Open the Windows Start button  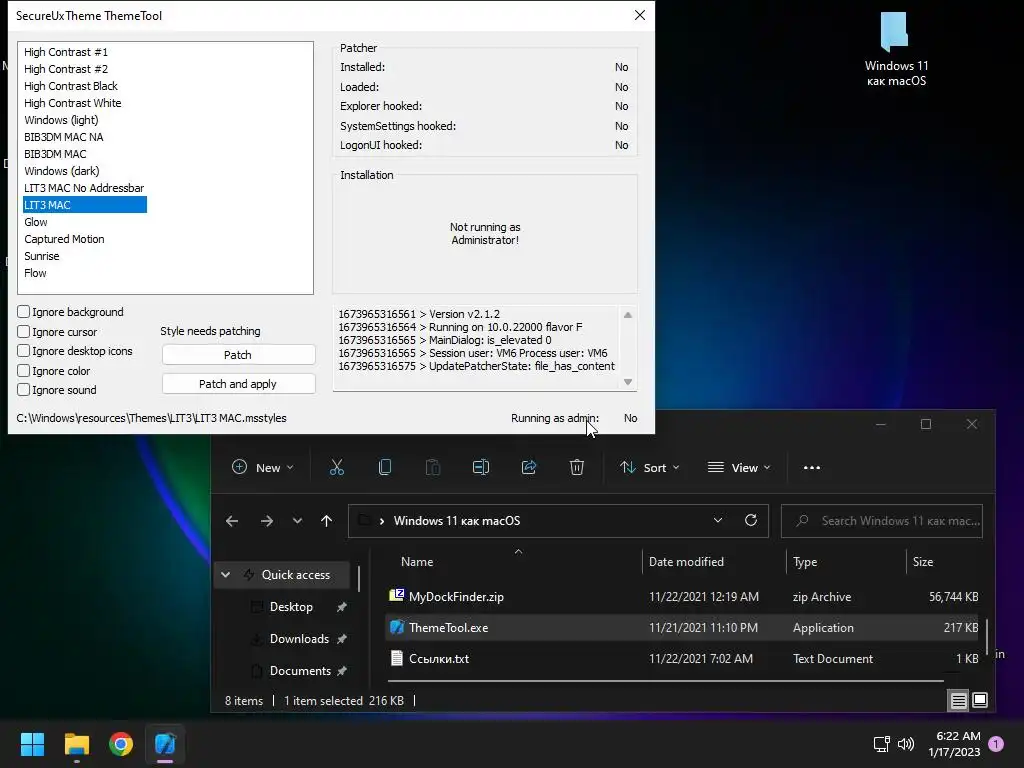[32, 744]
